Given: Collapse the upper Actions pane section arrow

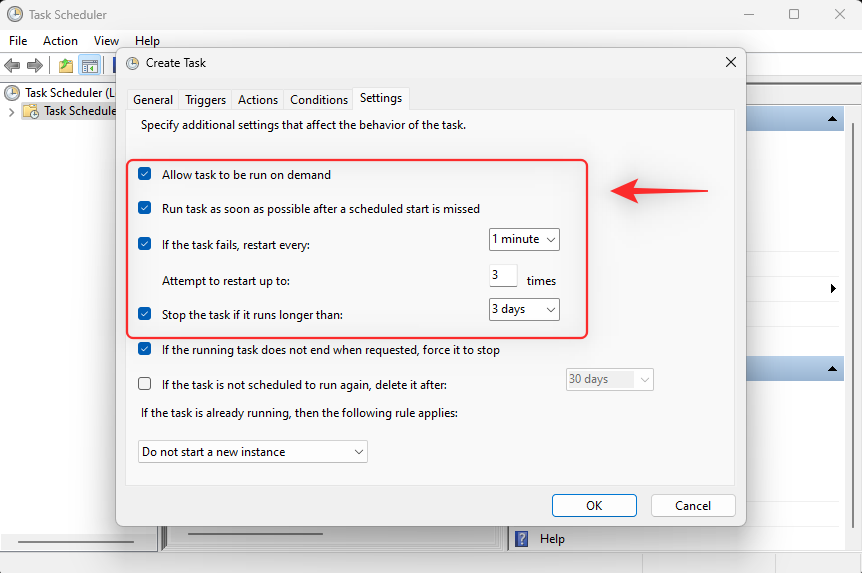Looking at the screenshot, I should pos(832,119).
